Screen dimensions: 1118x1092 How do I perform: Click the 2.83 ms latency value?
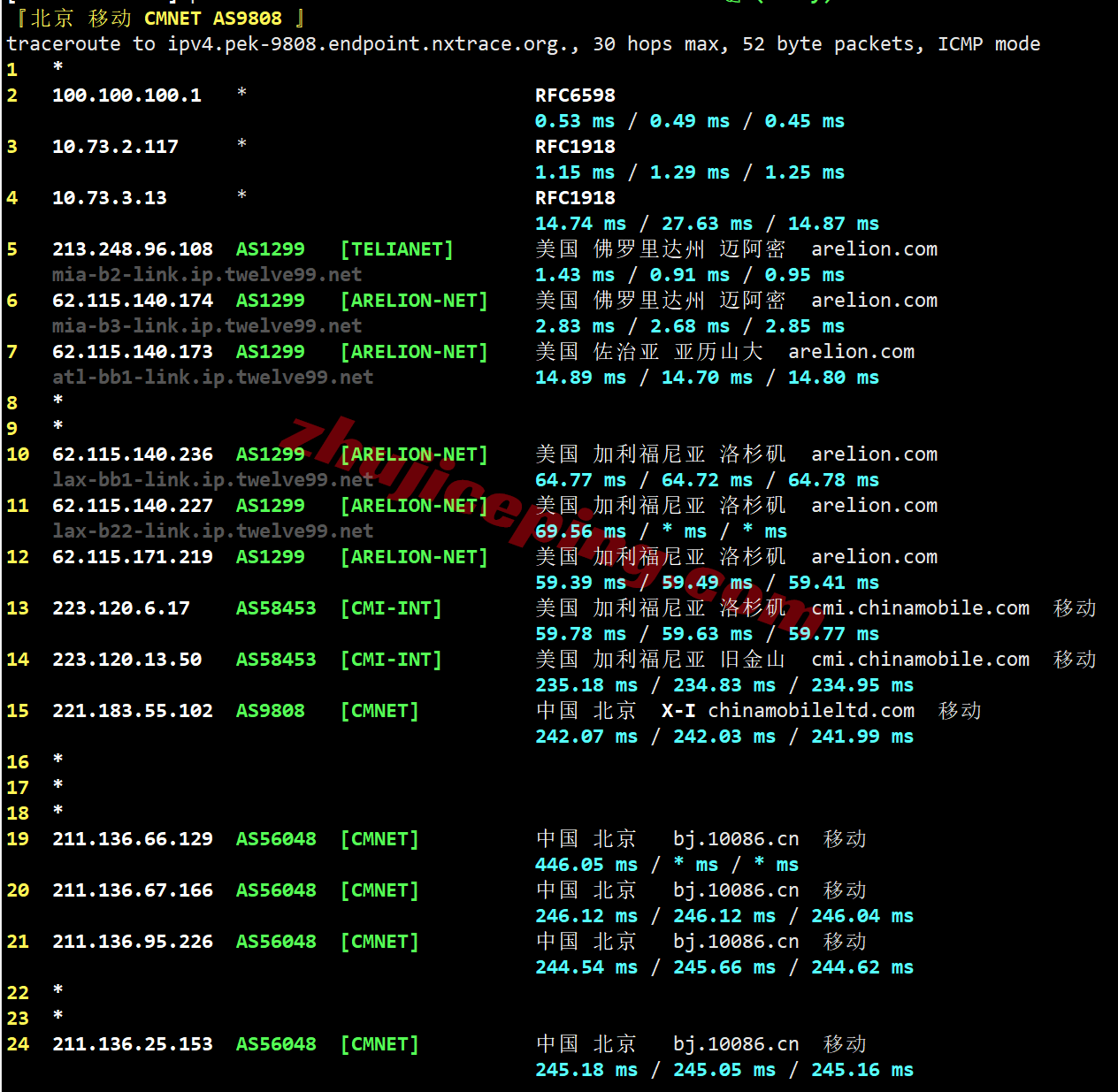[575, 326]
